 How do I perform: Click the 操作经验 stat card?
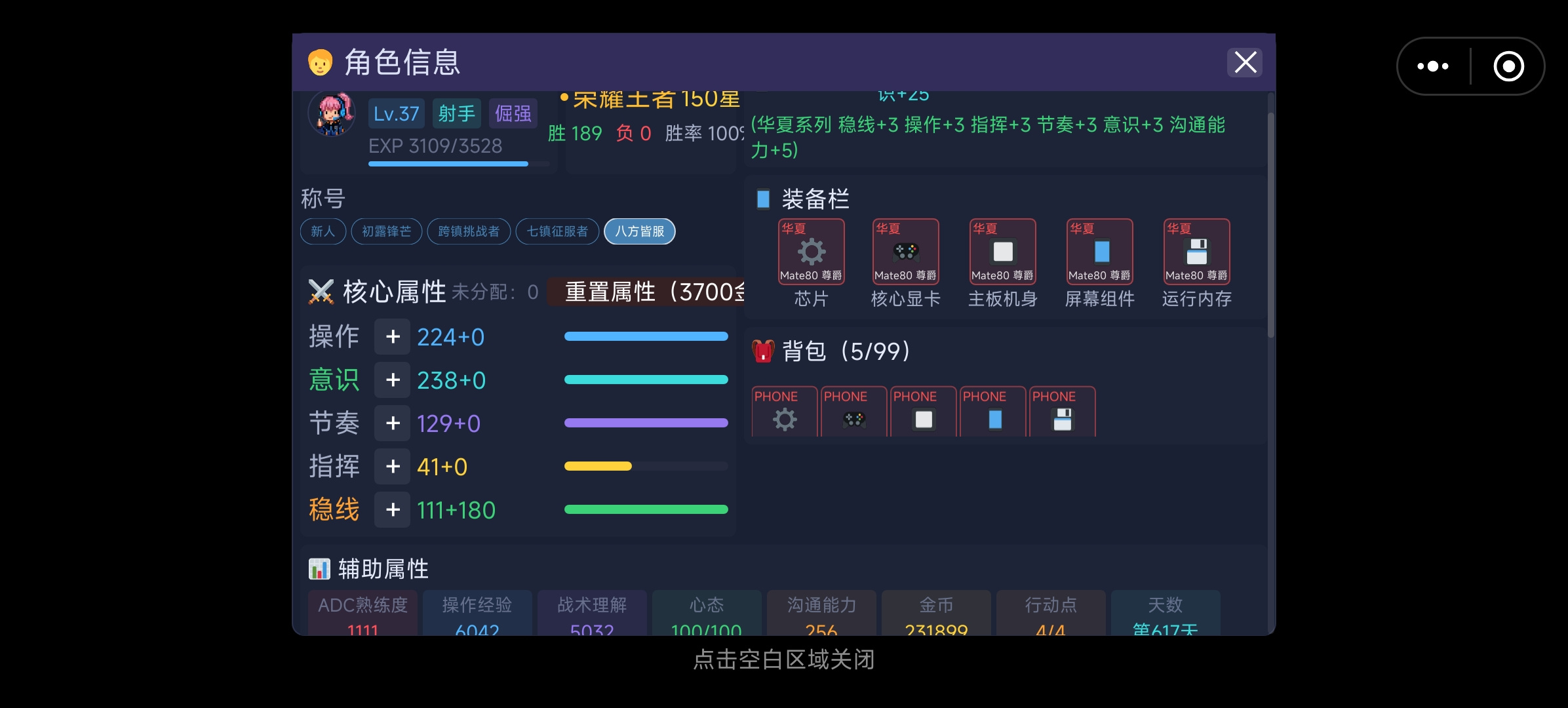point(477,613)
